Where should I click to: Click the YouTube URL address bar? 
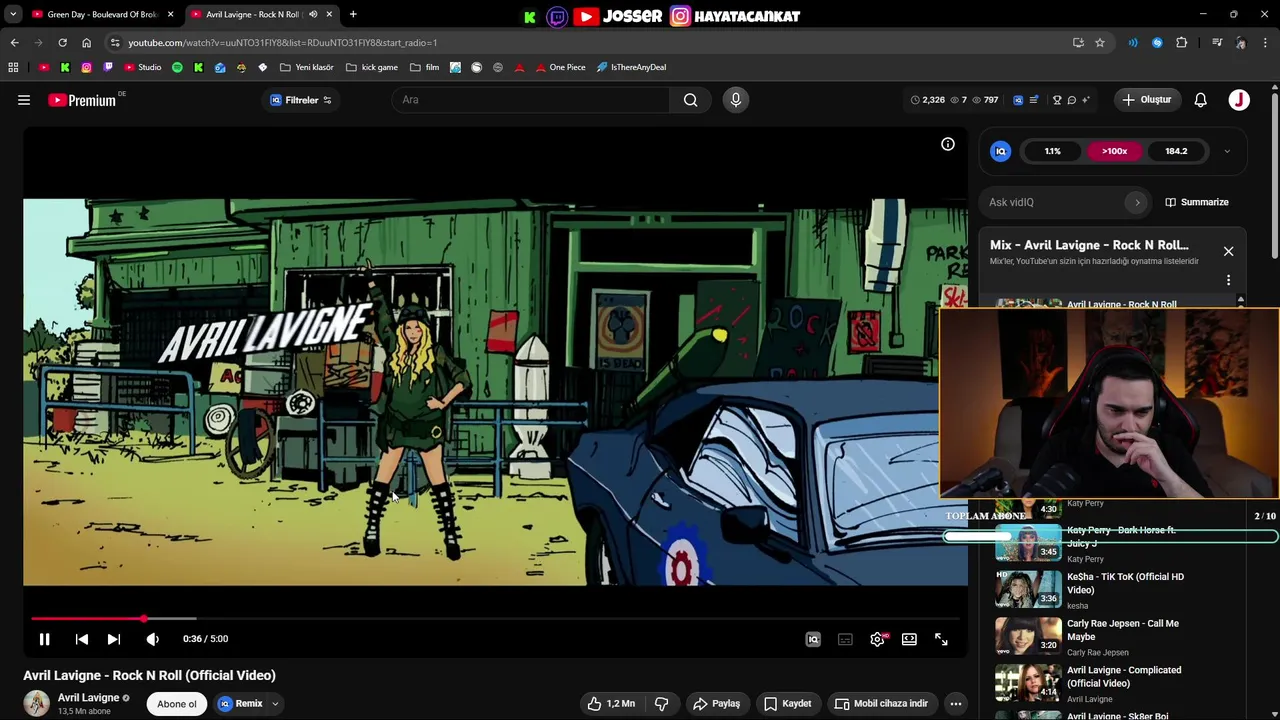590,43
